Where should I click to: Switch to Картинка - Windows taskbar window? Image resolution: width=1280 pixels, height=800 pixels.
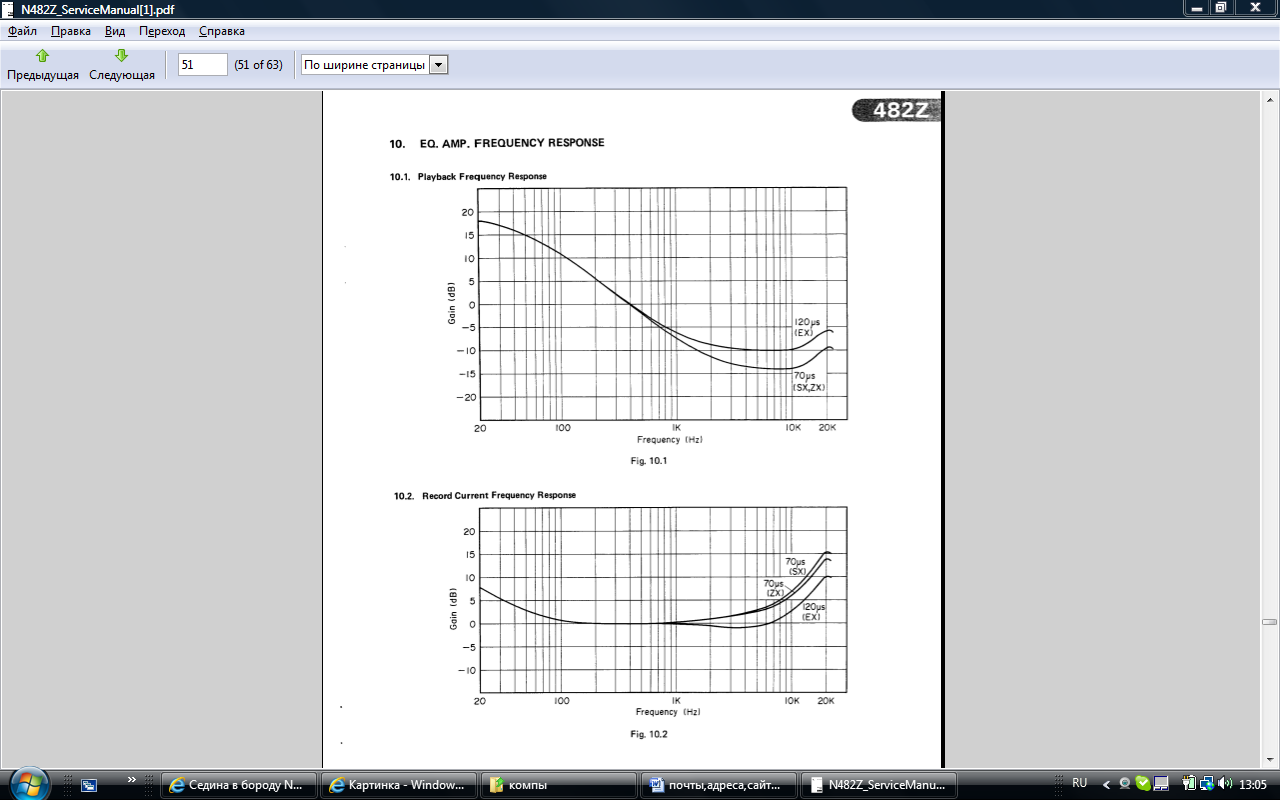click(x=399, y=785)
